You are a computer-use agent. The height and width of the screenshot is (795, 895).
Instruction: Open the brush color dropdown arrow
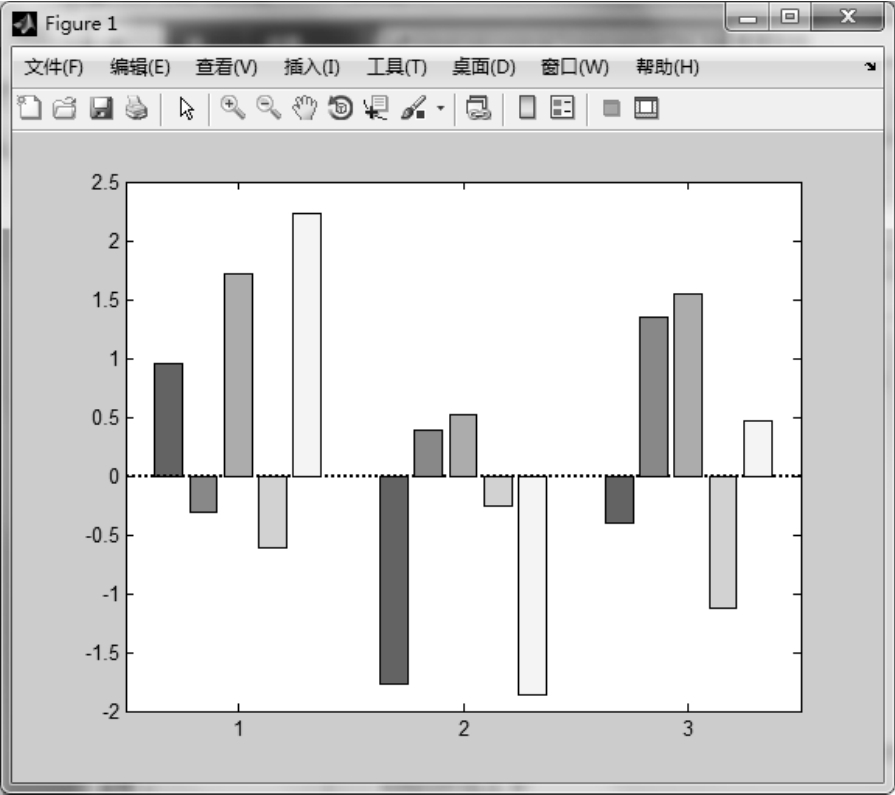point(440,108)
